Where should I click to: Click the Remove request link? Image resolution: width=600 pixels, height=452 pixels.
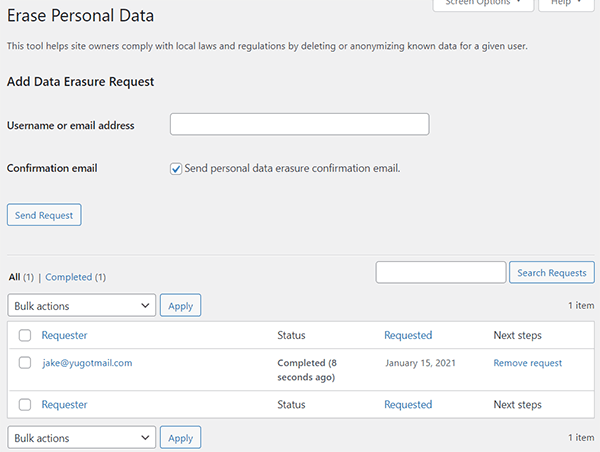(528, 363)
